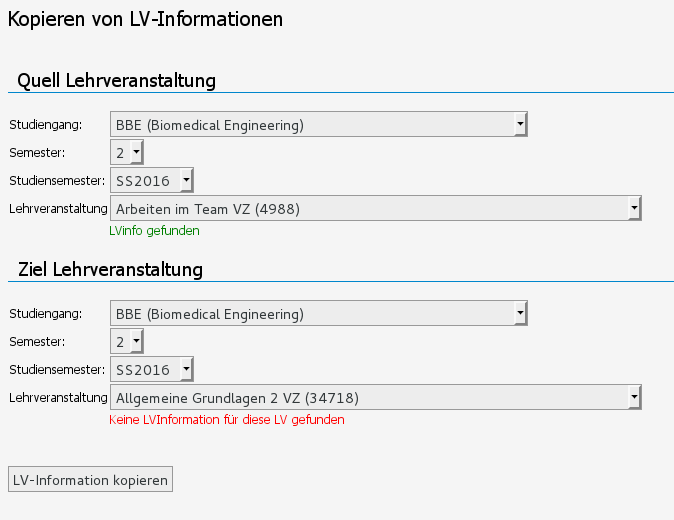The width and height of the screenshot is (674, 520).
Task: Click the 'Lehrveranstaltung' label in the Quell section
Action: tap(57, 209)
